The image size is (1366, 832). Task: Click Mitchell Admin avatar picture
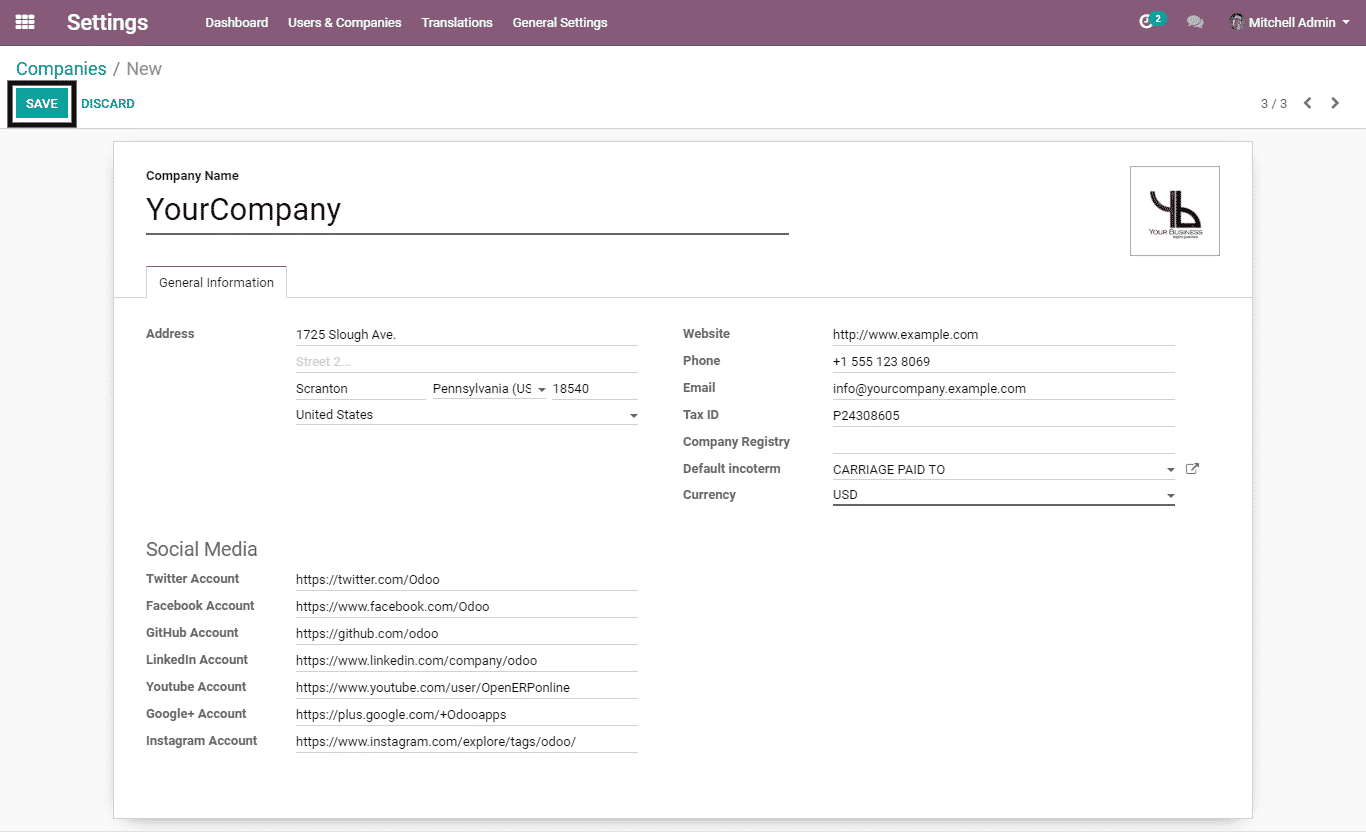pos(1237,22)
